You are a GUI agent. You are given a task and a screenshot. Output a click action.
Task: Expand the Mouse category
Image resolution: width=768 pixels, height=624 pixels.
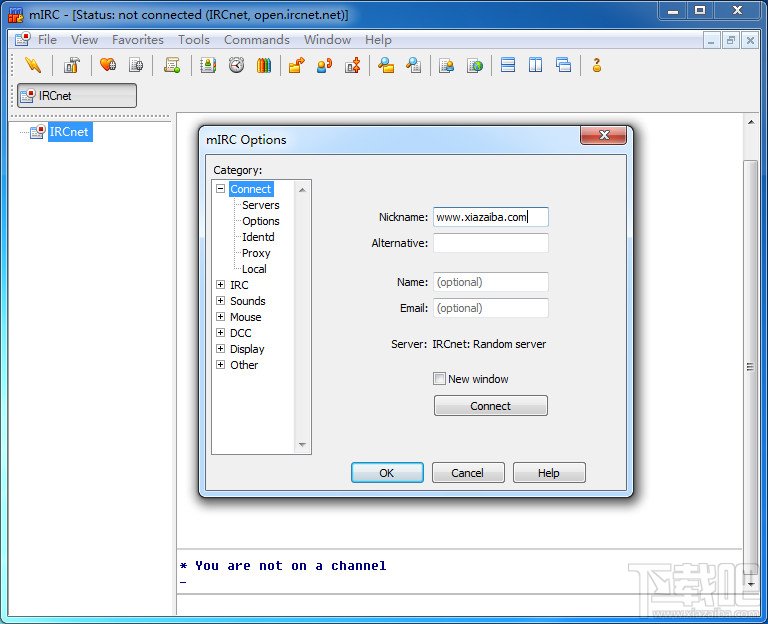(220, 316)
